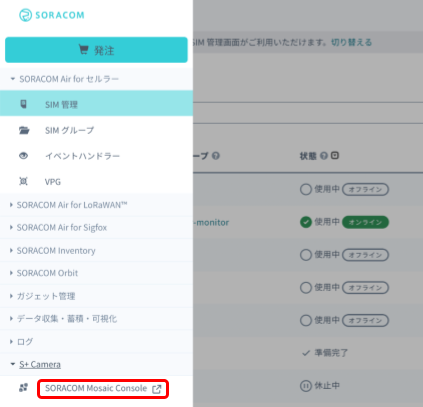Viewport: 423px width, 407px height.
Task: Click the help icon beside 状態 header
Action: click(x=323, y=156)
